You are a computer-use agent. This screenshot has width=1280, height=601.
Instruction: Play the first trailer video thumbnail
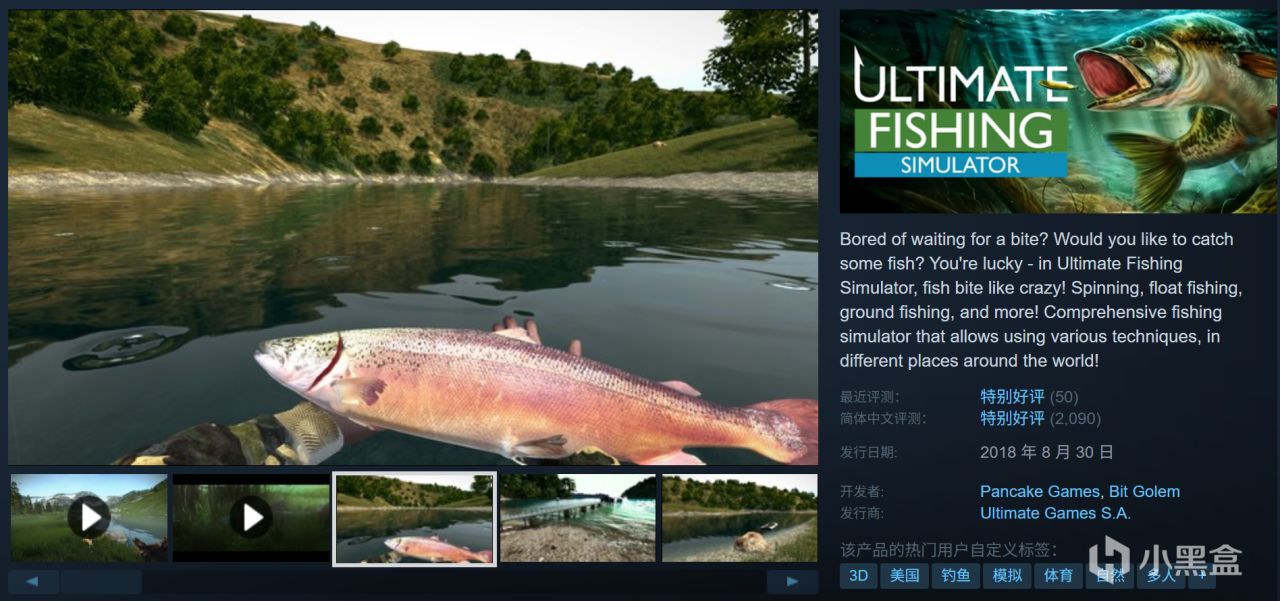[89, 517]
